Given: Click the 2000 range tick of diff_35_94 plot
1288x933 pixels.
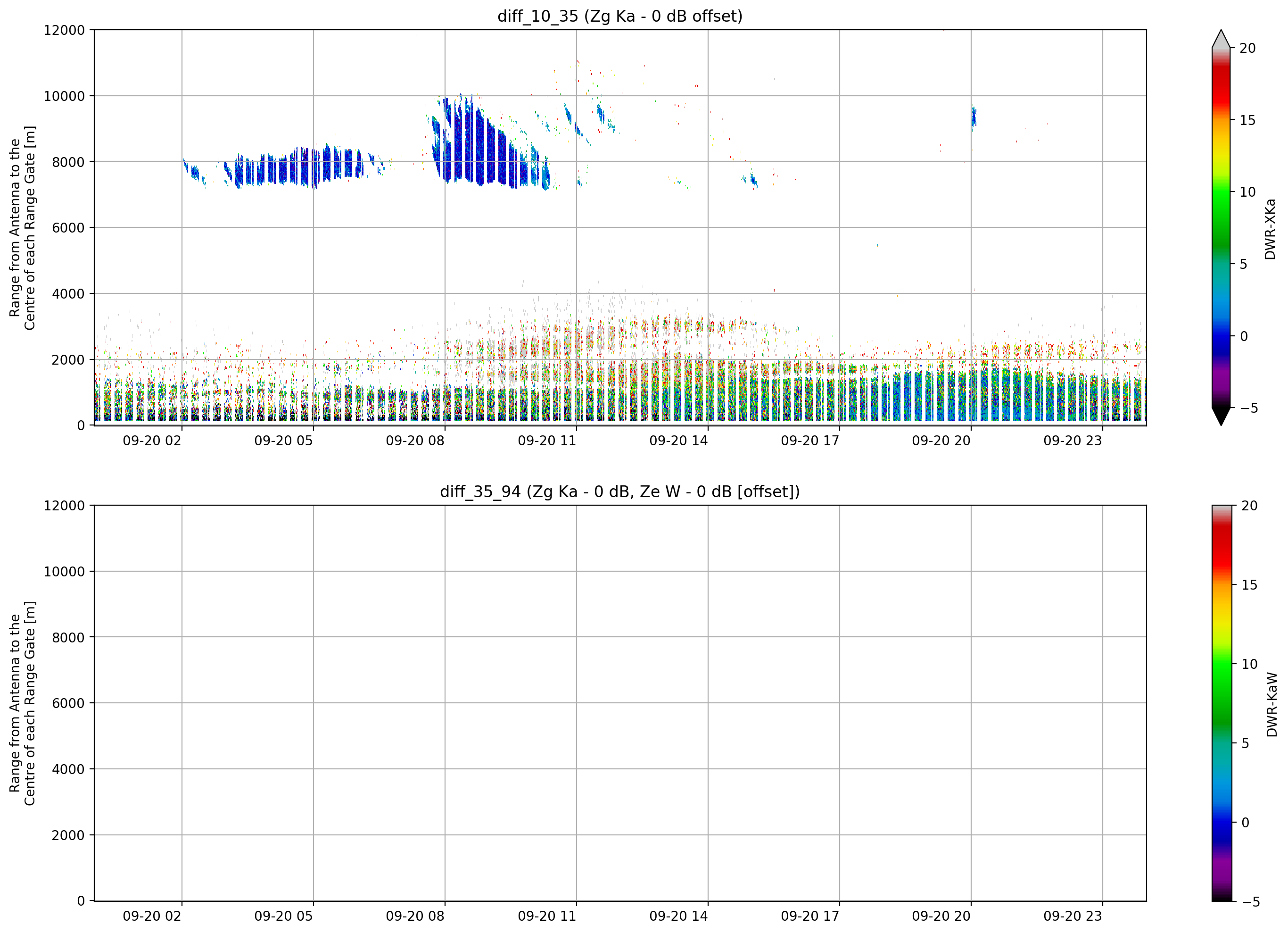Looking at the screenshot, I should click(68, 835).
